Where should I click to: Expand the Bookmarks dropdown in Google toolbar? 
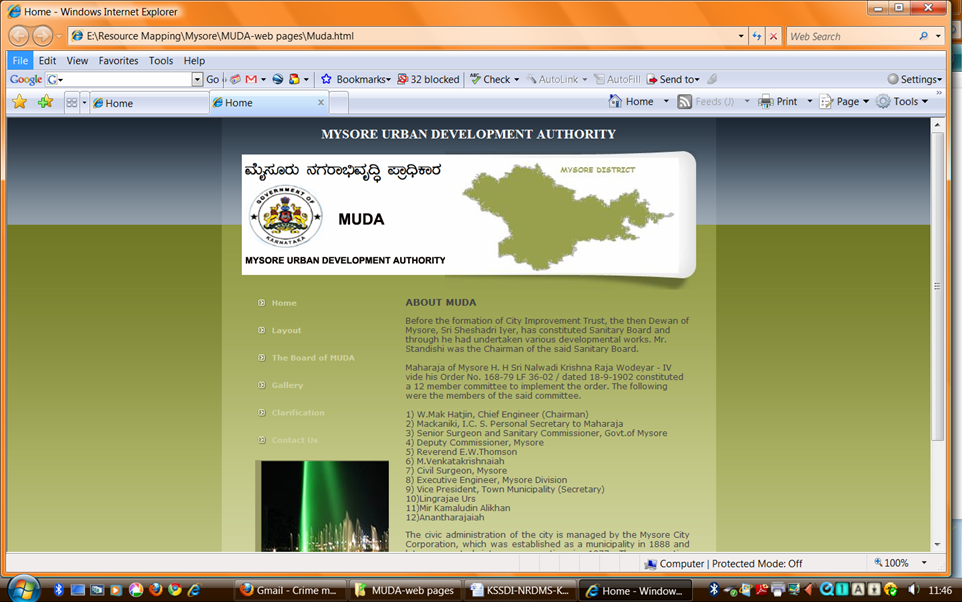388,80
